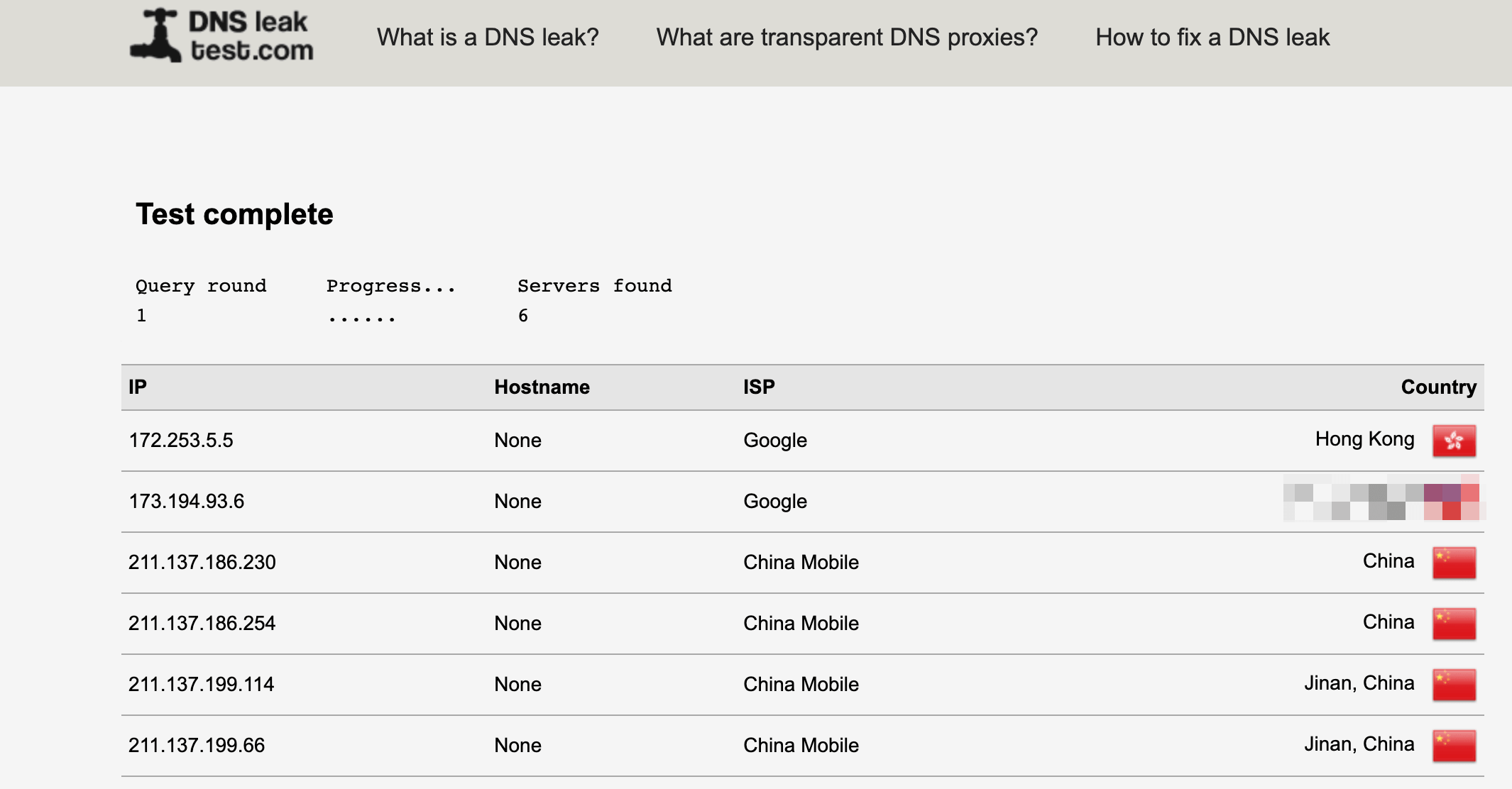1512x789 pixels.
Task: Click the Hostname column header
Action: pos(542,387)
